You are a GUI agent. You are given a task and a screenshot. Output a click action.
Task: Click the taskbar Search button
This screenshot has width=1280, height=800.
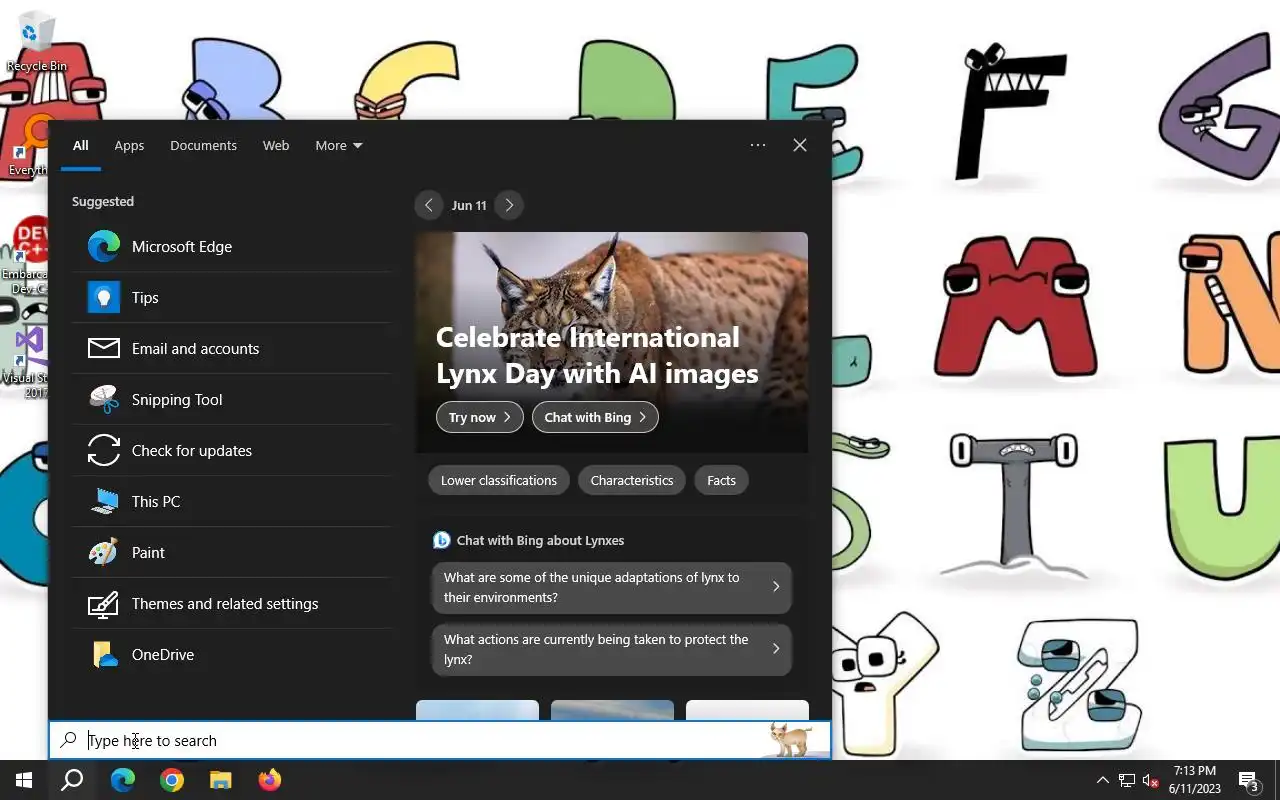(72, 780)
